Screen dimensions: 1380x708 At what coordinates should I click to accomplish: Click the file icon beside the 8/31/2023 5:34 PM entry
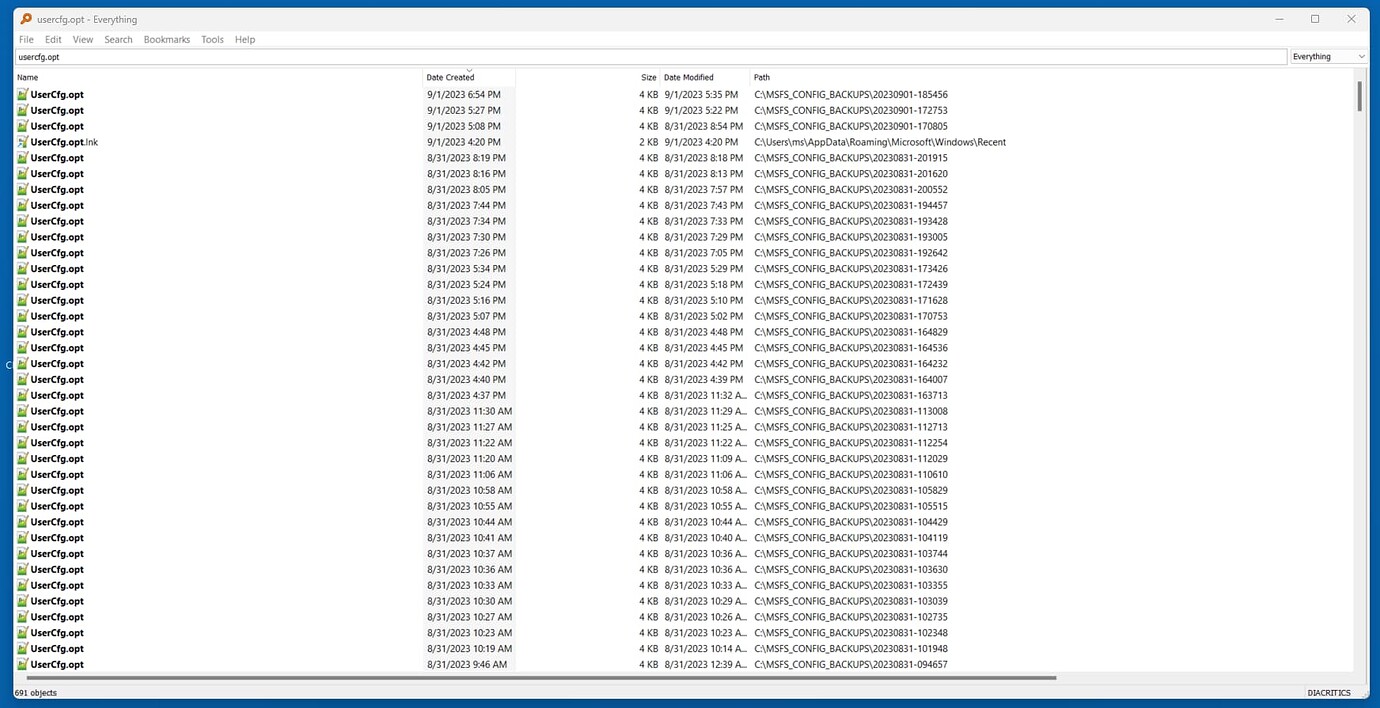[23, 268]
